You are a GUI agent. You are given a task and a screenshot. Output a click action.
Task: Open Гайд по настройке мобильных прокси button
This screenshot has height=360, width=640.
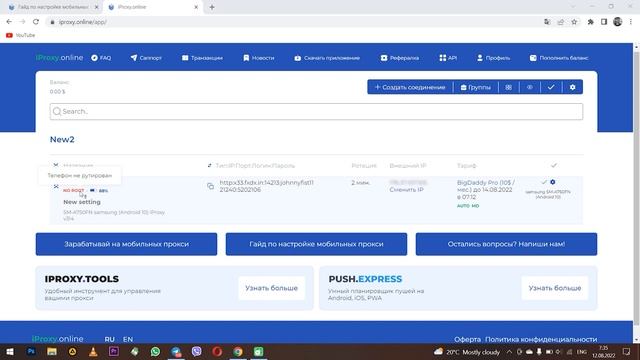[316, 244]
